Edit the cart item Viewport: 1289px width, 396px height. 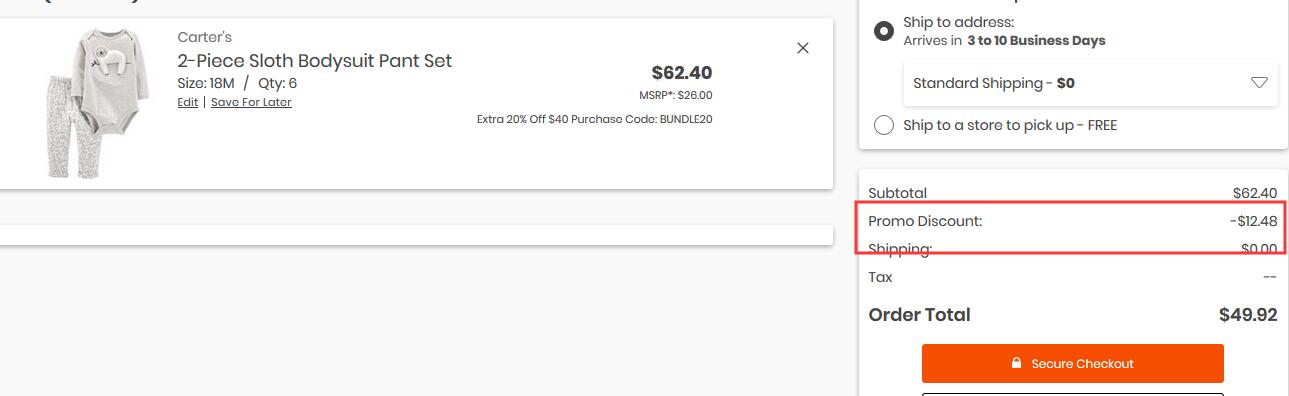pyautogui.click(x=188, y=102)
